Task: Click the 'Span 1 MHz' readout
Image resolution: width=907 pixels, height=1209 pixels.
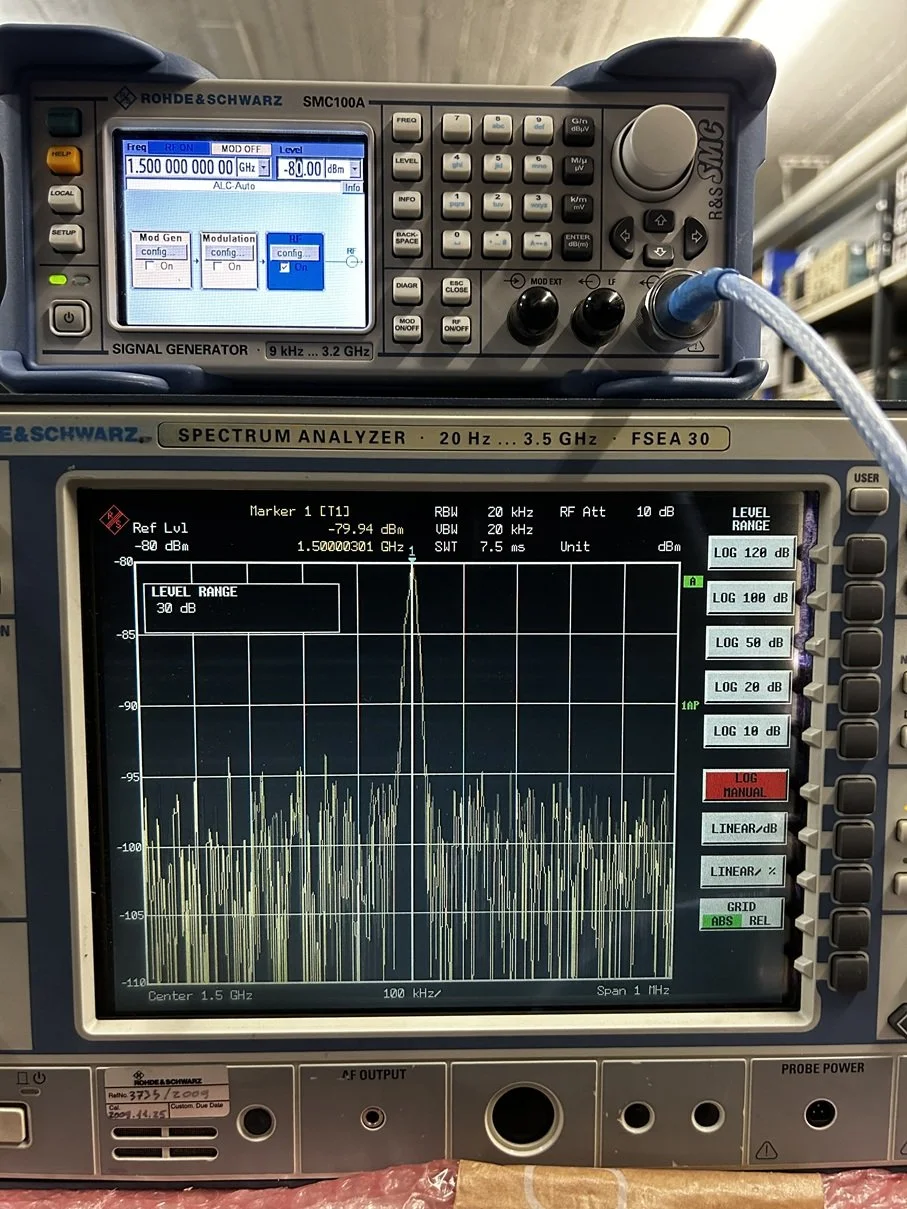Action: pos(633,990)
